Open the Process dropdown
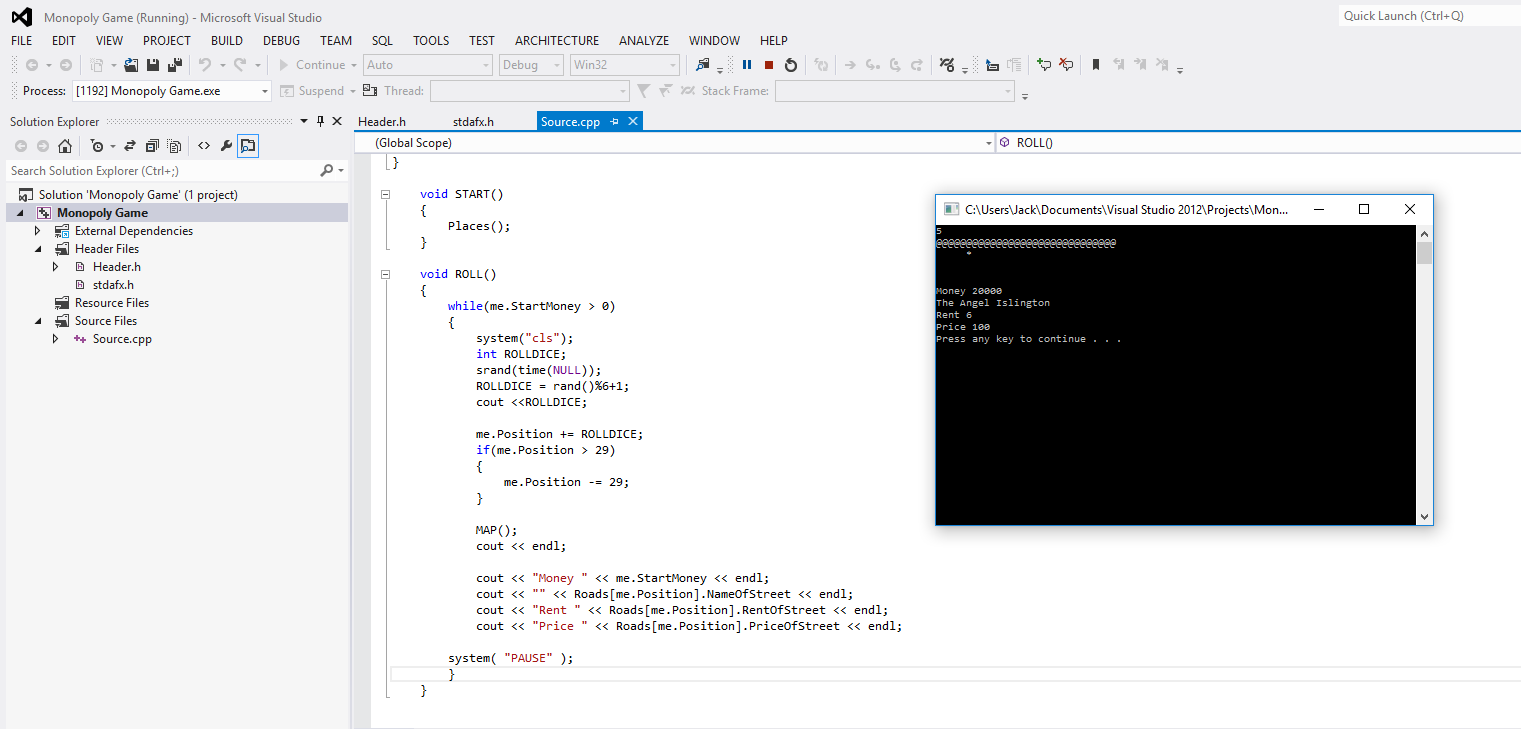1521x729 pixels. [265, 91]
